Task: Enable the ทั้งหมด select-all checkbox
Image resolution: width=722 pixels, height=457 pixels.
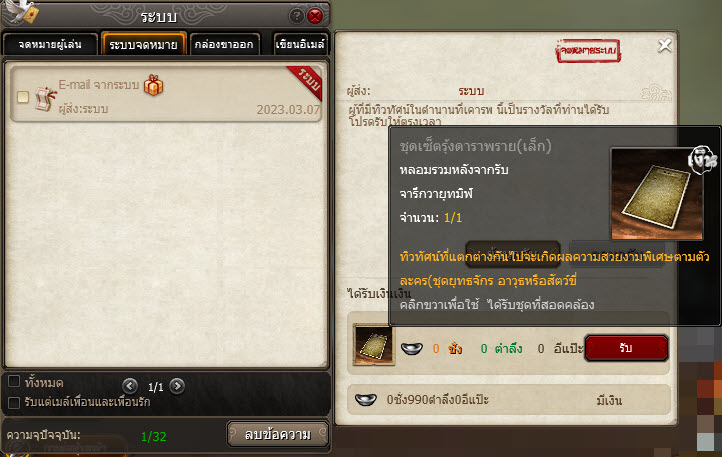Action: [x=14, y=381]
